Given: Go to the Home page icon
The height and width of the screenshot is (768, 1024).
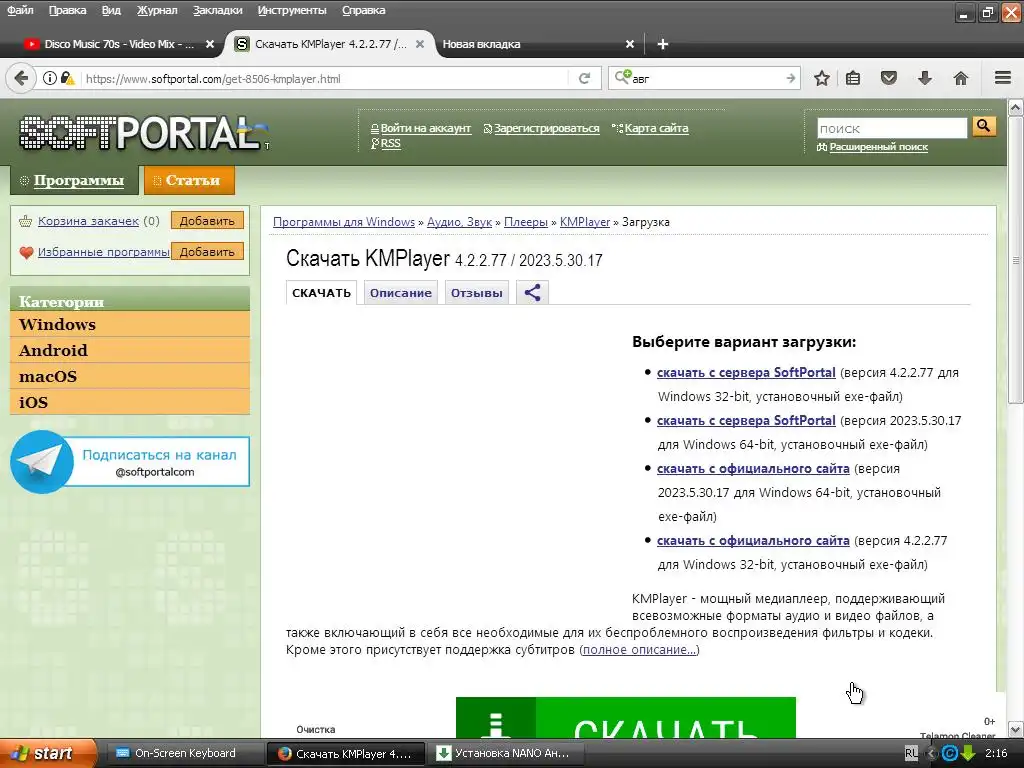Looking at the screenshot, I should pyautogui.click(x=961, y=78).
